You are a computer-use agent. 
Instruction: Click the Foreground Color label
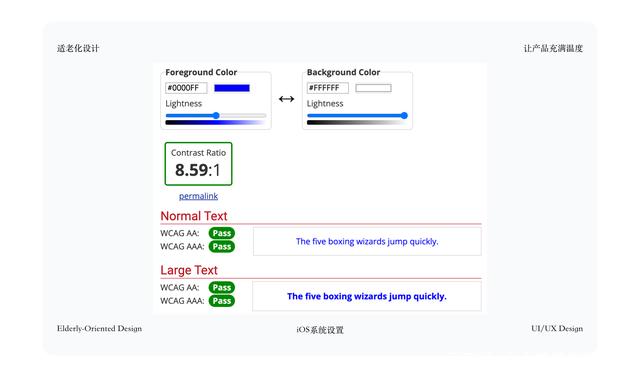coord(201,72)
